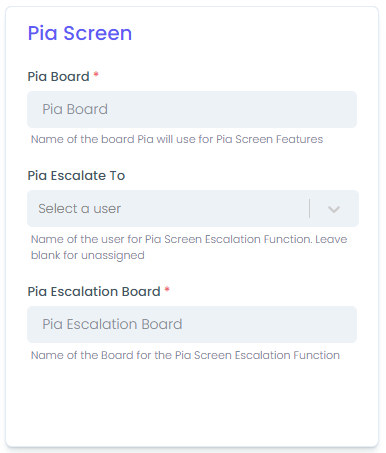
Task: Click the Pia Escalate To label
Action: pos(76,176)
